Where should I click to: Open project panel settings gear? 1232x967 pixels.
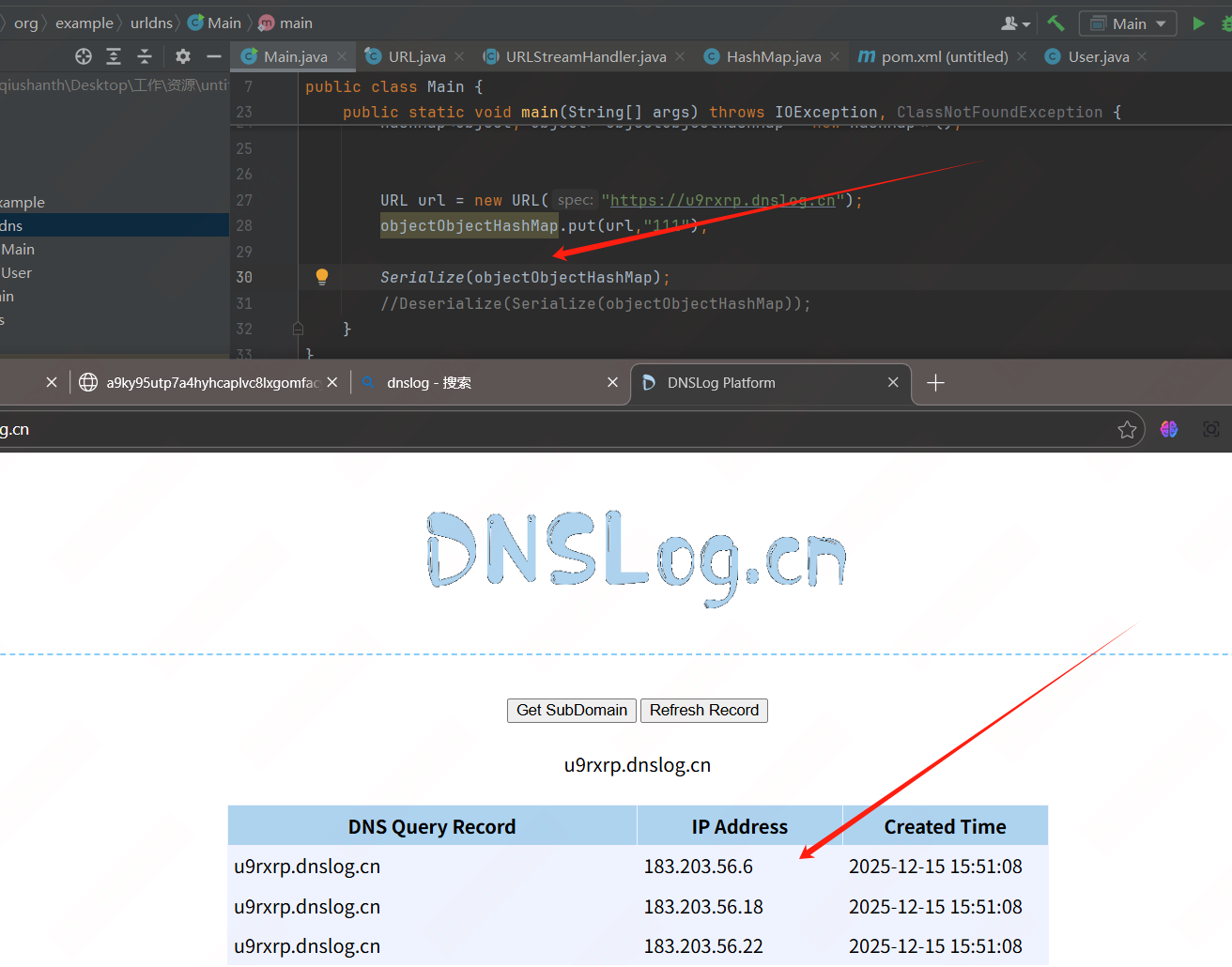click(183, 56)
